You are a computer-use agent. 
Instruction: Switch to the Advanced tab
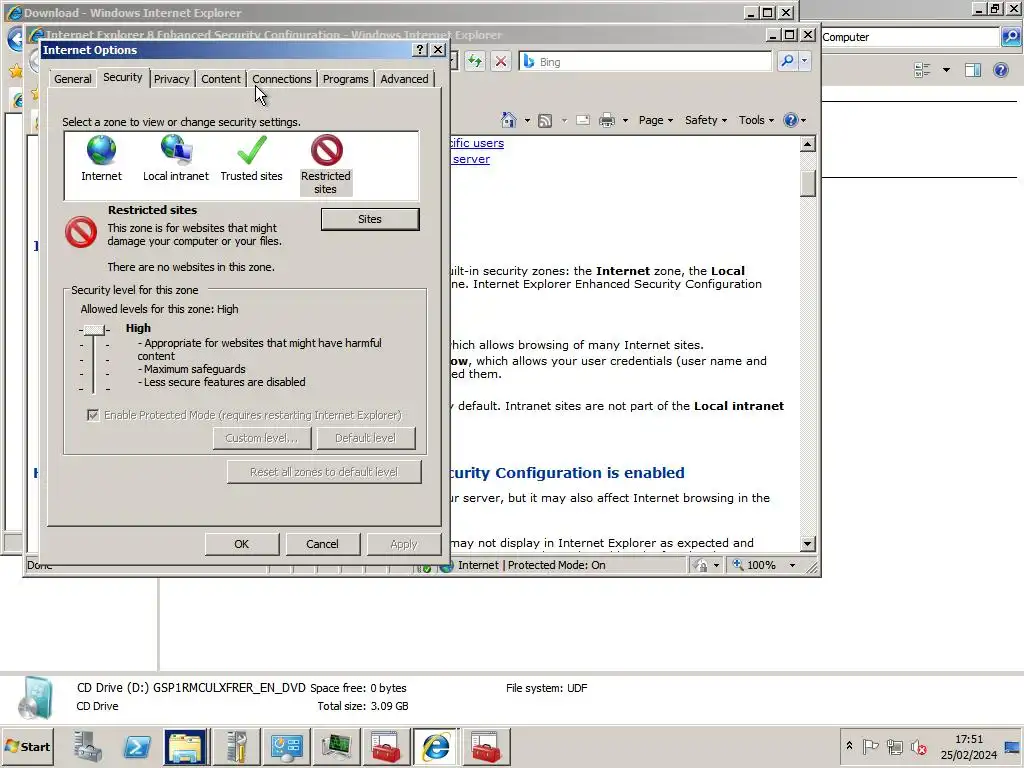coord(404,79)
